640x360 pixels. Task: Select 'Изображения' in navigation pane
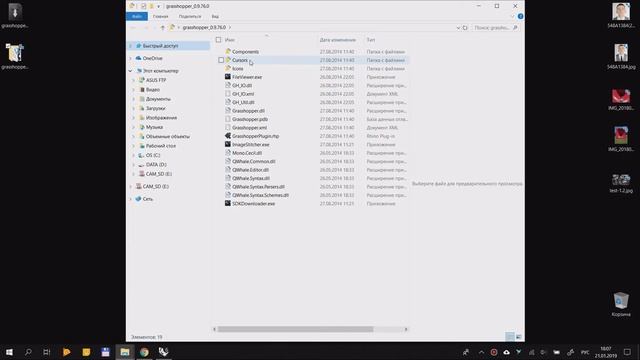point(161,118)
